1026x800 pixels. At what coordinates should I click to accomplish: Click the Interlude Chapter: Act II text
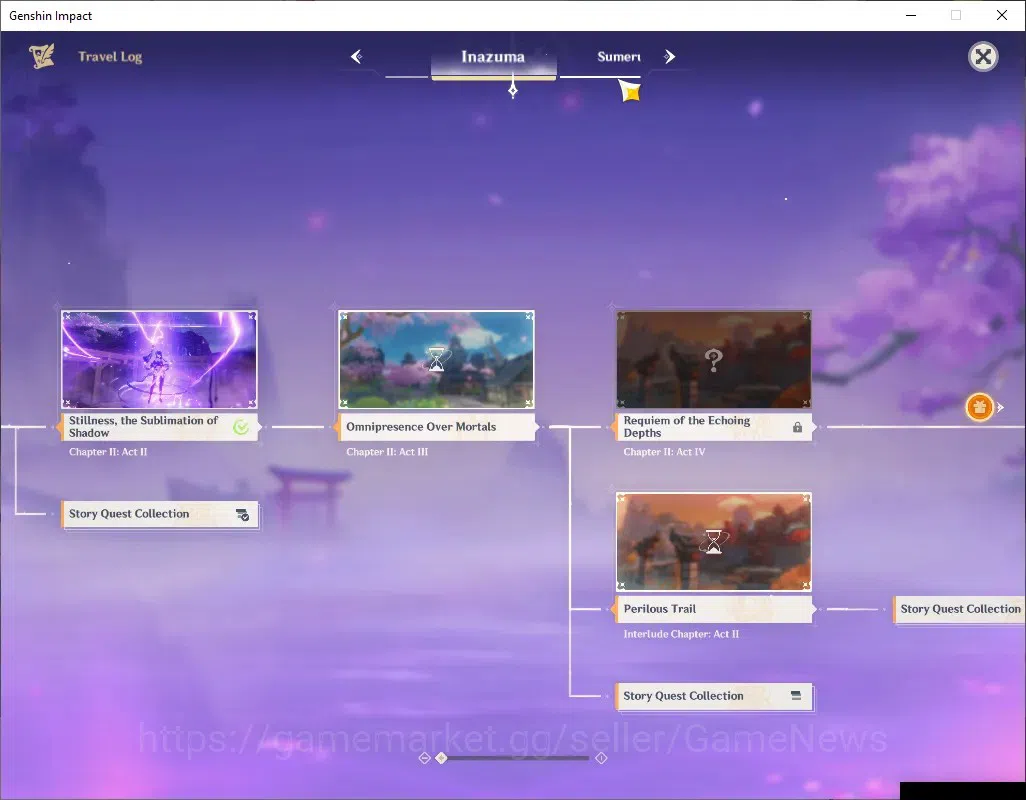(x=681, y=634)
